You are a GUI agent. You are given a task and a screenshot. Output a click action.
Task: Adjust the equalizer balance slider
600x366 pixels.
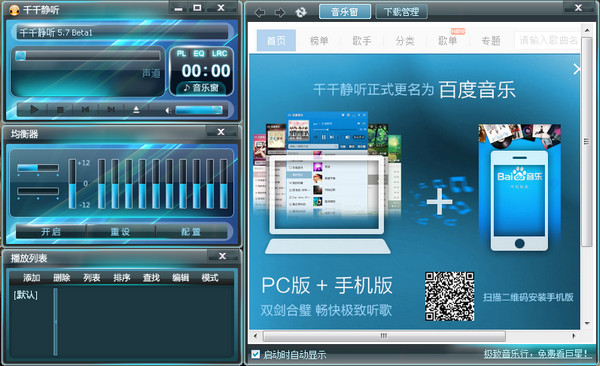(38, 168)
